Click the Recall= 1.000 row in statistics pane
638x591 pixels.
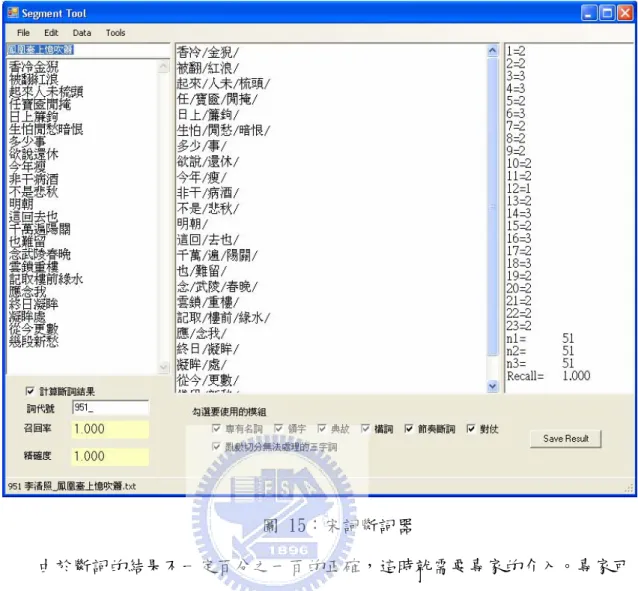click(548, 376)
